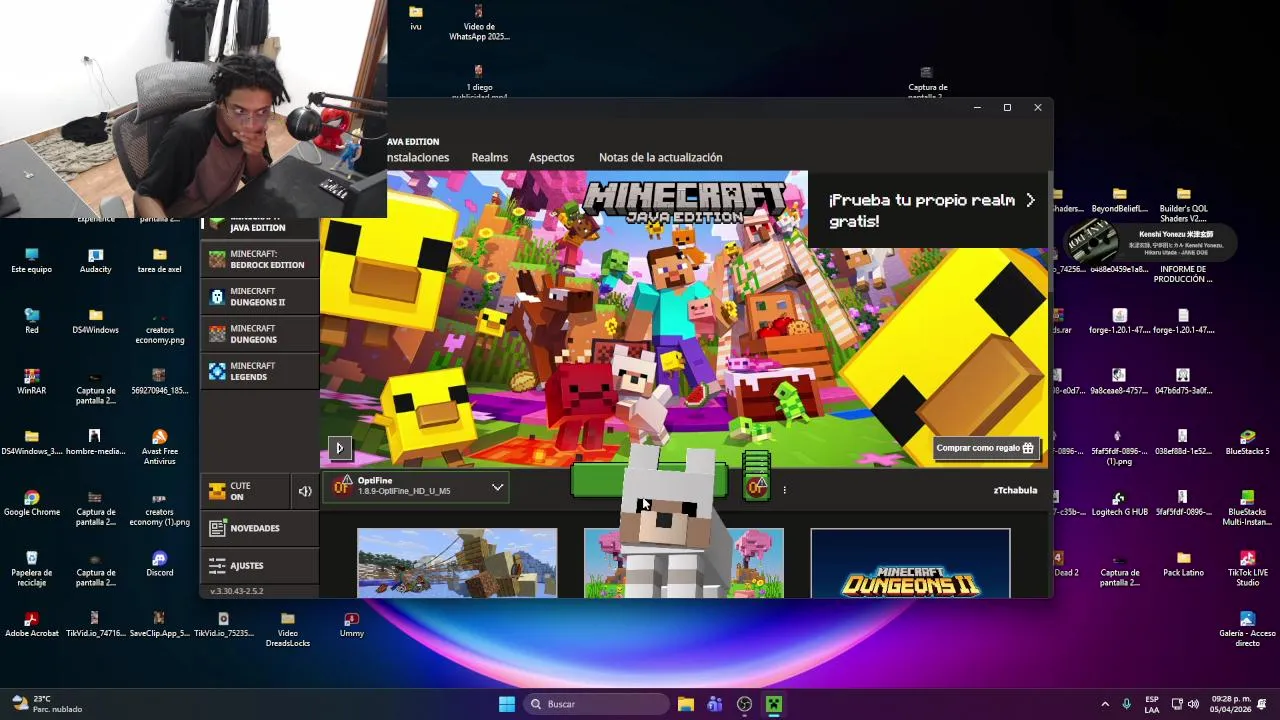Select the Red network desktop icon
This screenshot has height=720, width=1280.
tap(32, 321)
